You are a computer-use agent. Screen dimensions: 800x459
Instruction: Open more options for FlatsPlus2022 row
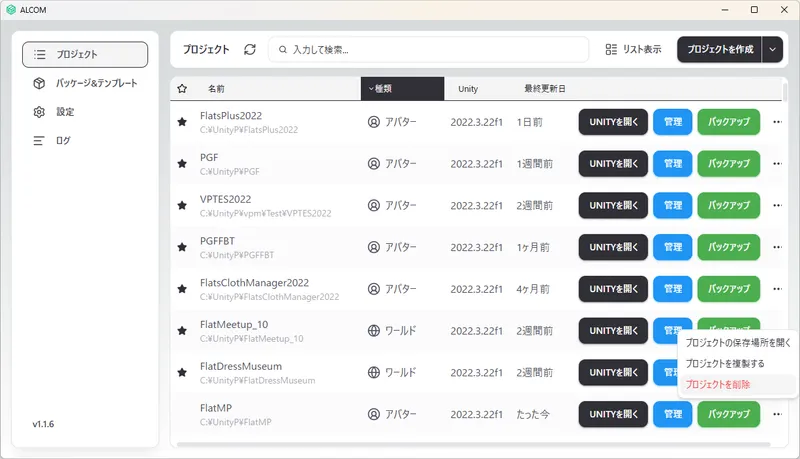[x=777, y=122]
